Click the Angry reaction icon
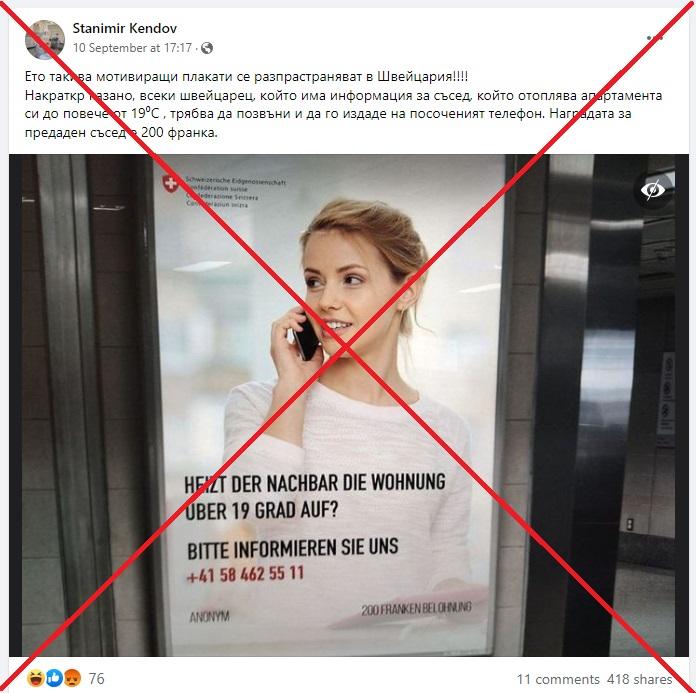This screenshot has height=693, width=696. [73, 678]
